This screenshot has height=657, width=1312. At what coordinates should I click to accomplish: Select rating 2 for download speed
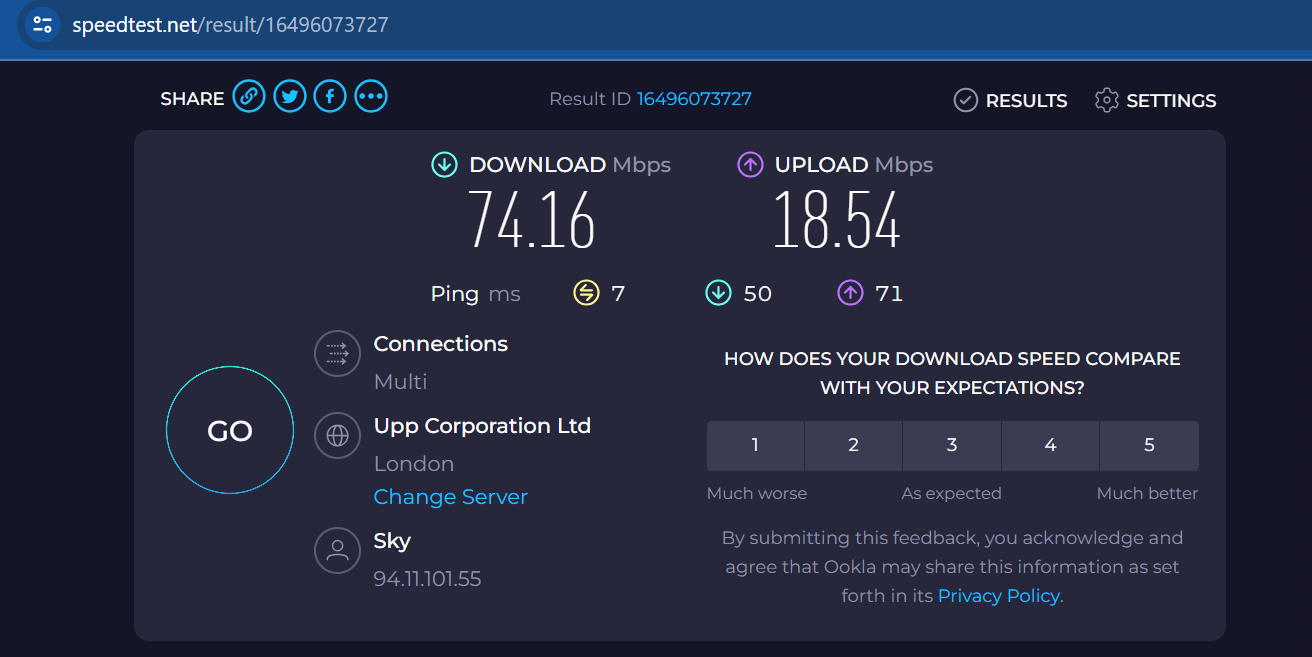click(x=853, y=445)
